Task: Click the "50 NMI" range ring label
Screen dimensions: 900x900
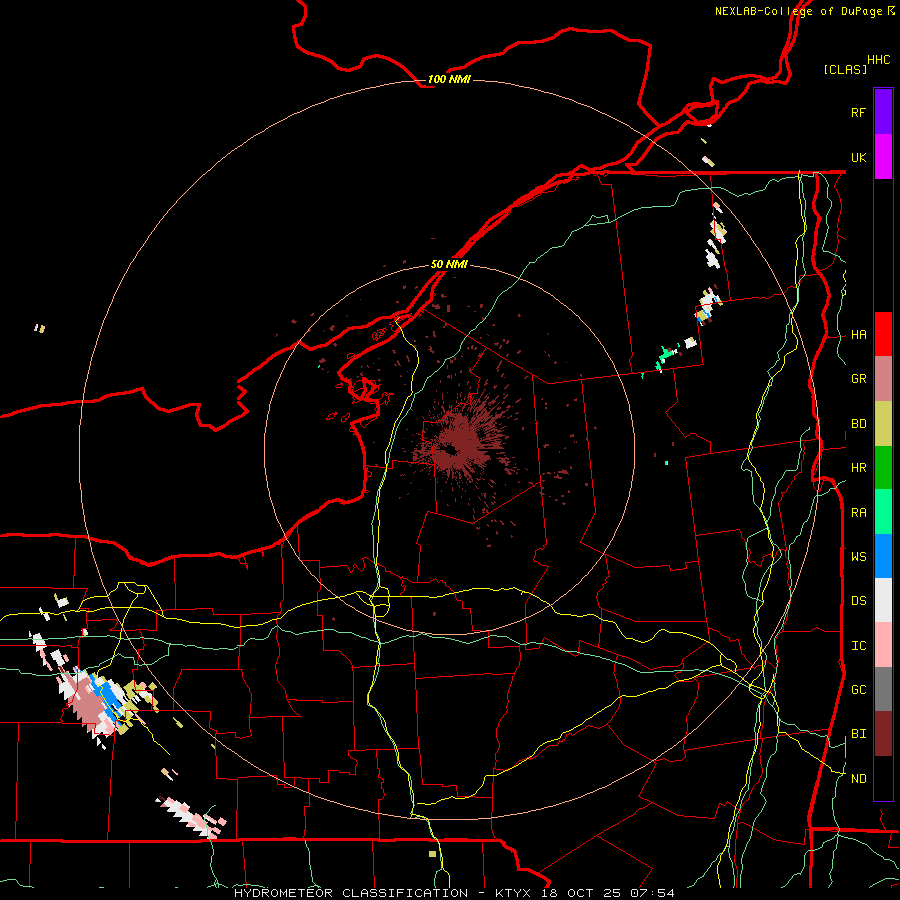Action: [449, 265]
